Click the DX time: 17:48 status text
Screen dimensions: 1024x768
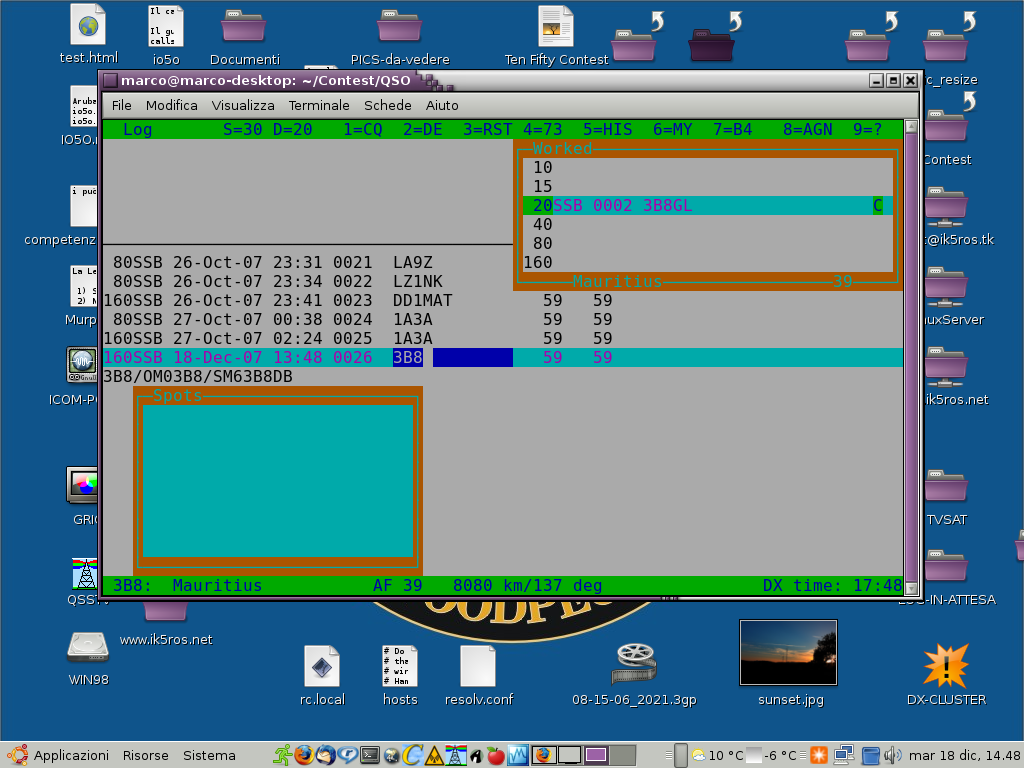coord(833,585)
